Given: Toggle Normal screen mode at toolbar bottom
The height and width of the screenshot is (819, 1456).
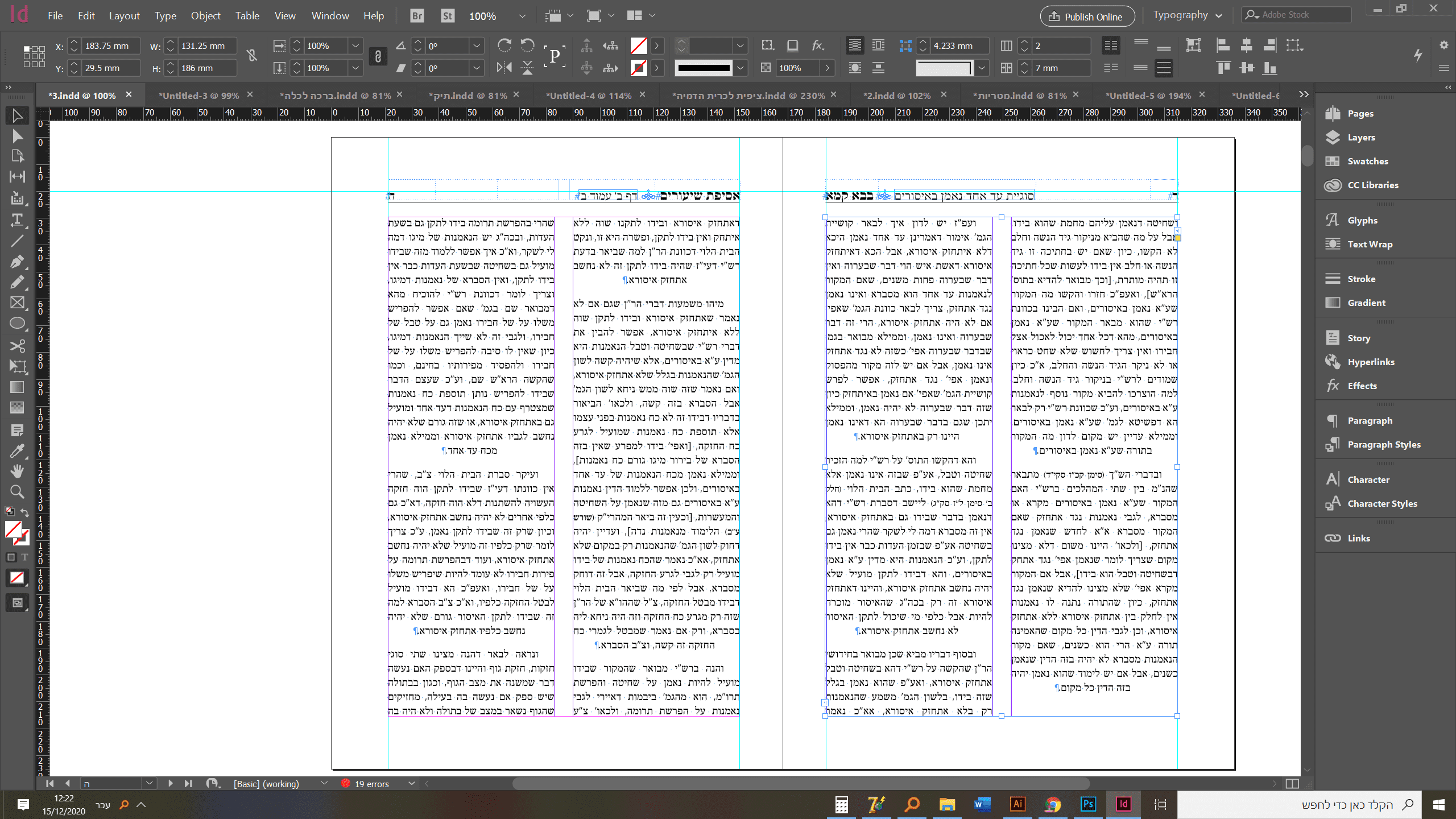Looking at the screenshot, I should [17, 603].
